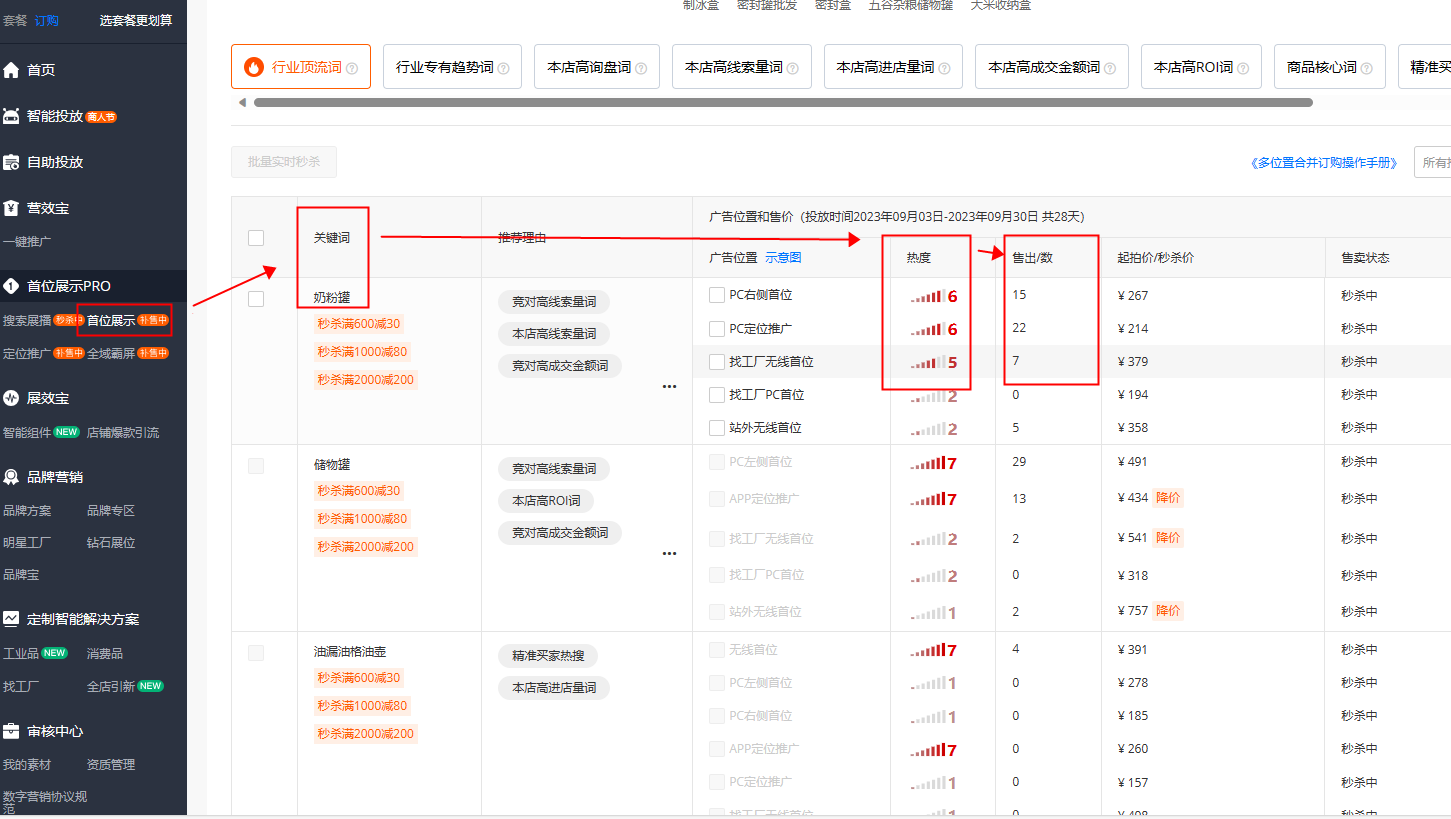Image resolution: width=1451 pixels, height=819 pixels.
Task: Check 找工厂无线首位 under 奶粉罐
Action: [x=716, y=362]
